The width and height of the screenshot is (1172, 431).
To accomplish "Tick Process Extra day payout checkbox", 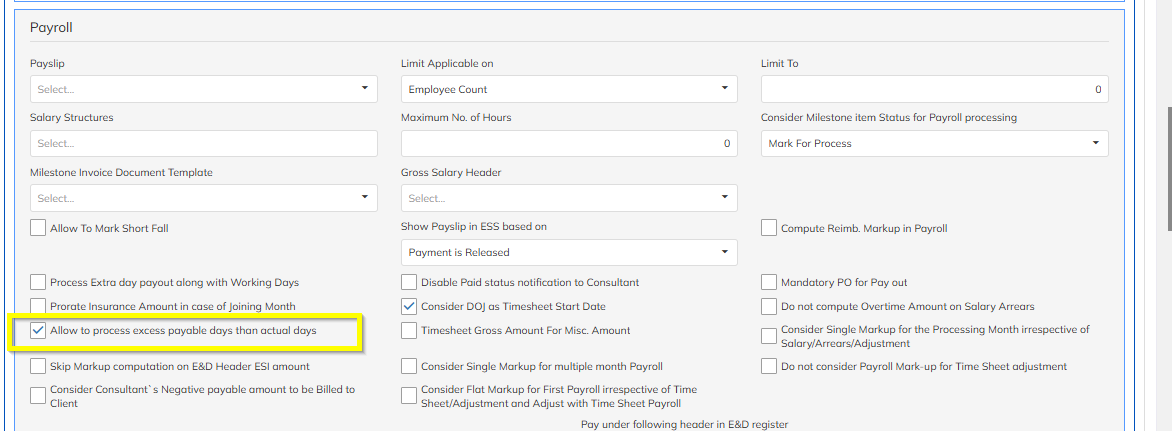I will tap(38, 282).
